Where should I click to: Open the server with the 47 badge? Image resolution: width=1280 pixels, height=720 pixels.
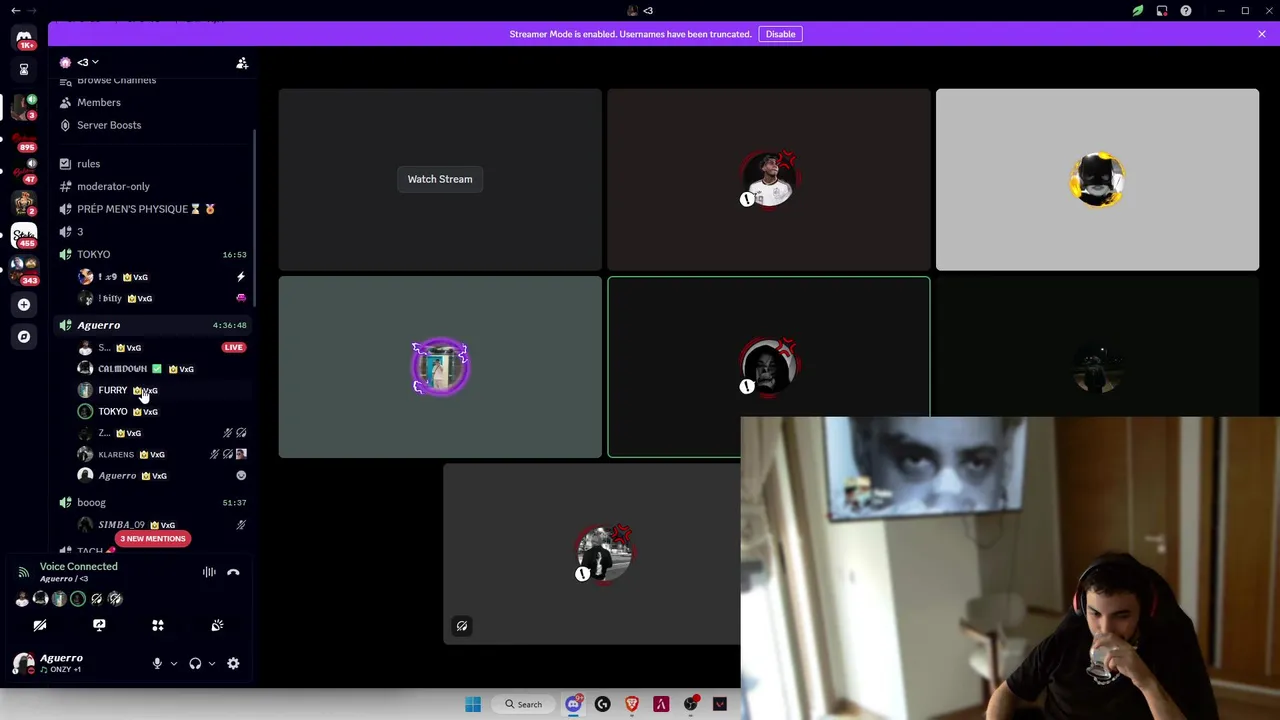[x=24, y=170]
